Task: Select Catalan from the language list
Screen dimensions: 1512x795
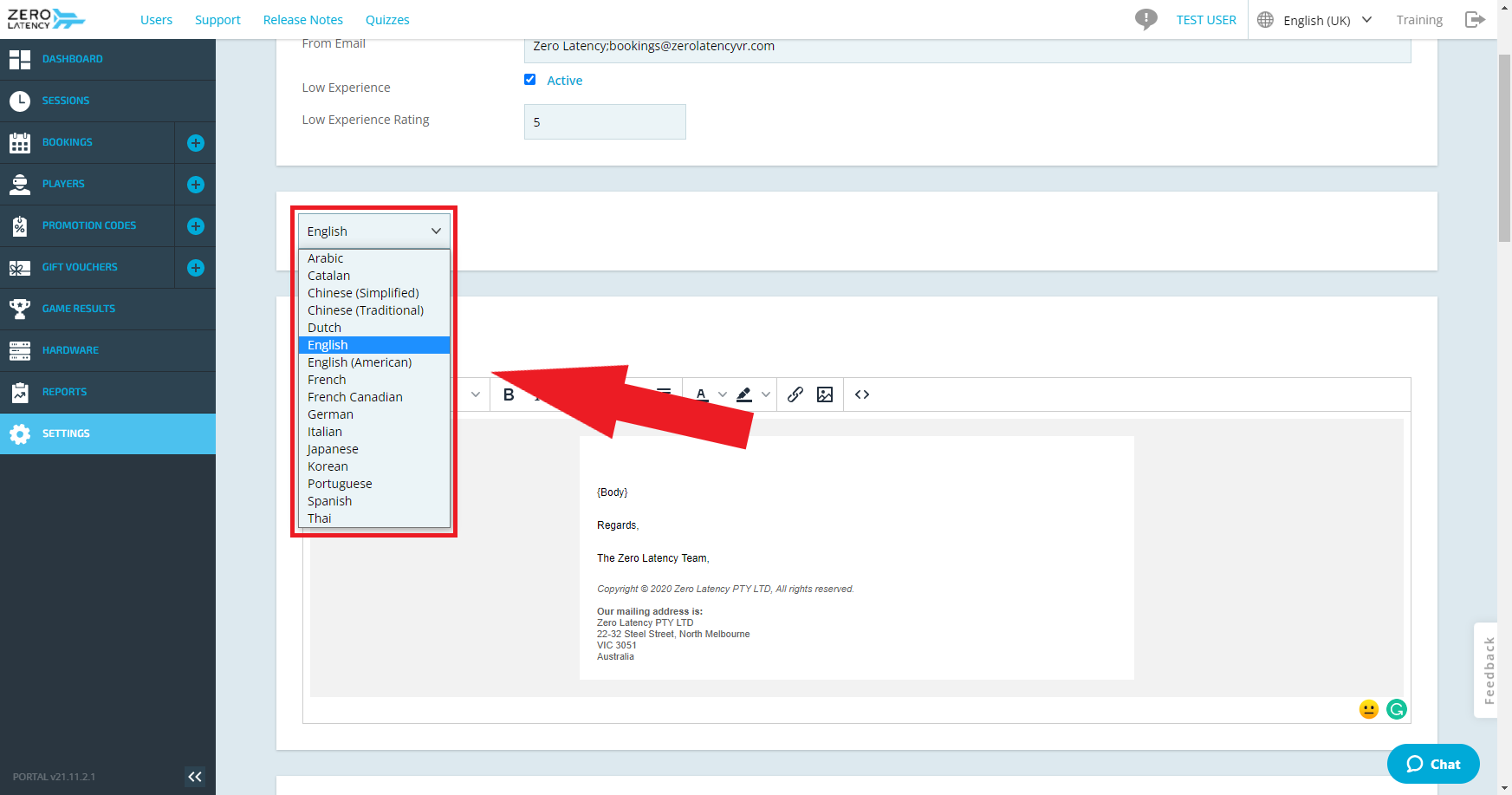Action: pyautogui.click(x=374, y=276)
